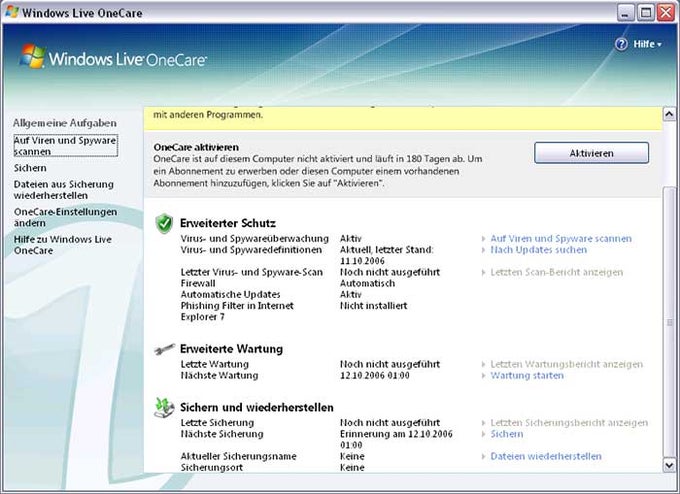Click the 'Erweiterter Schutz' heading

pos(228,223)
